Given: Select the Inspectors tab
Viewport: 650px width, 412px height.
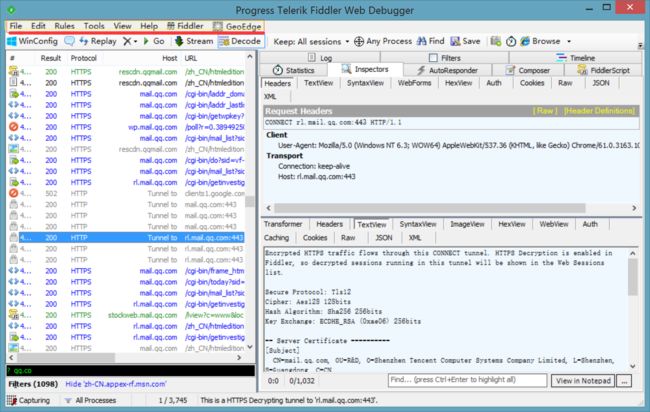Looking at the screenshot, I should [x=365, y=70].
